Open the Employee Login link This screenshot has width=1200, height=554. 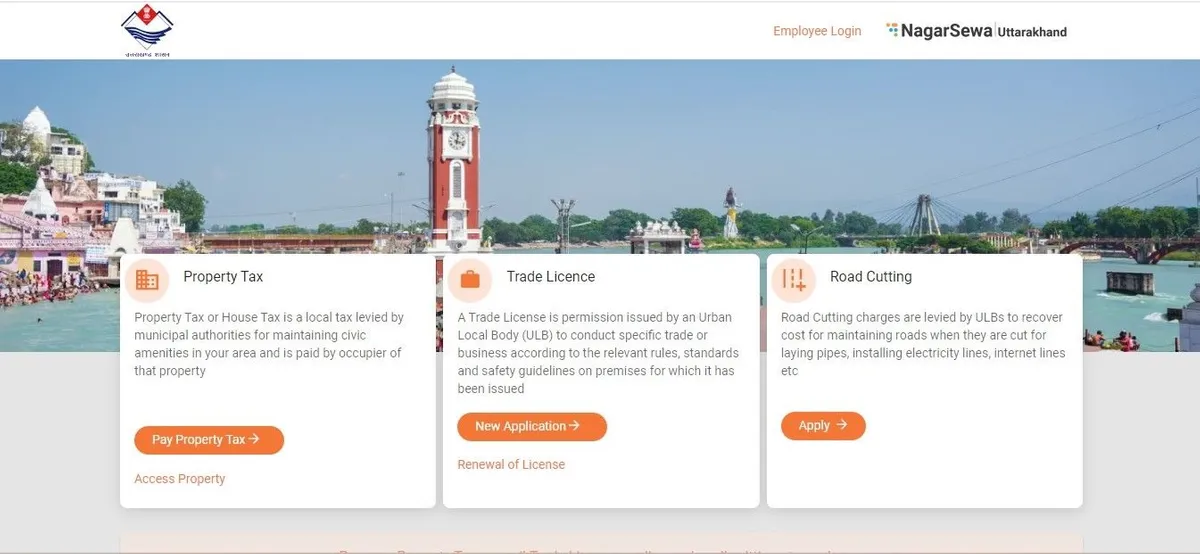(x=816, y=31)
